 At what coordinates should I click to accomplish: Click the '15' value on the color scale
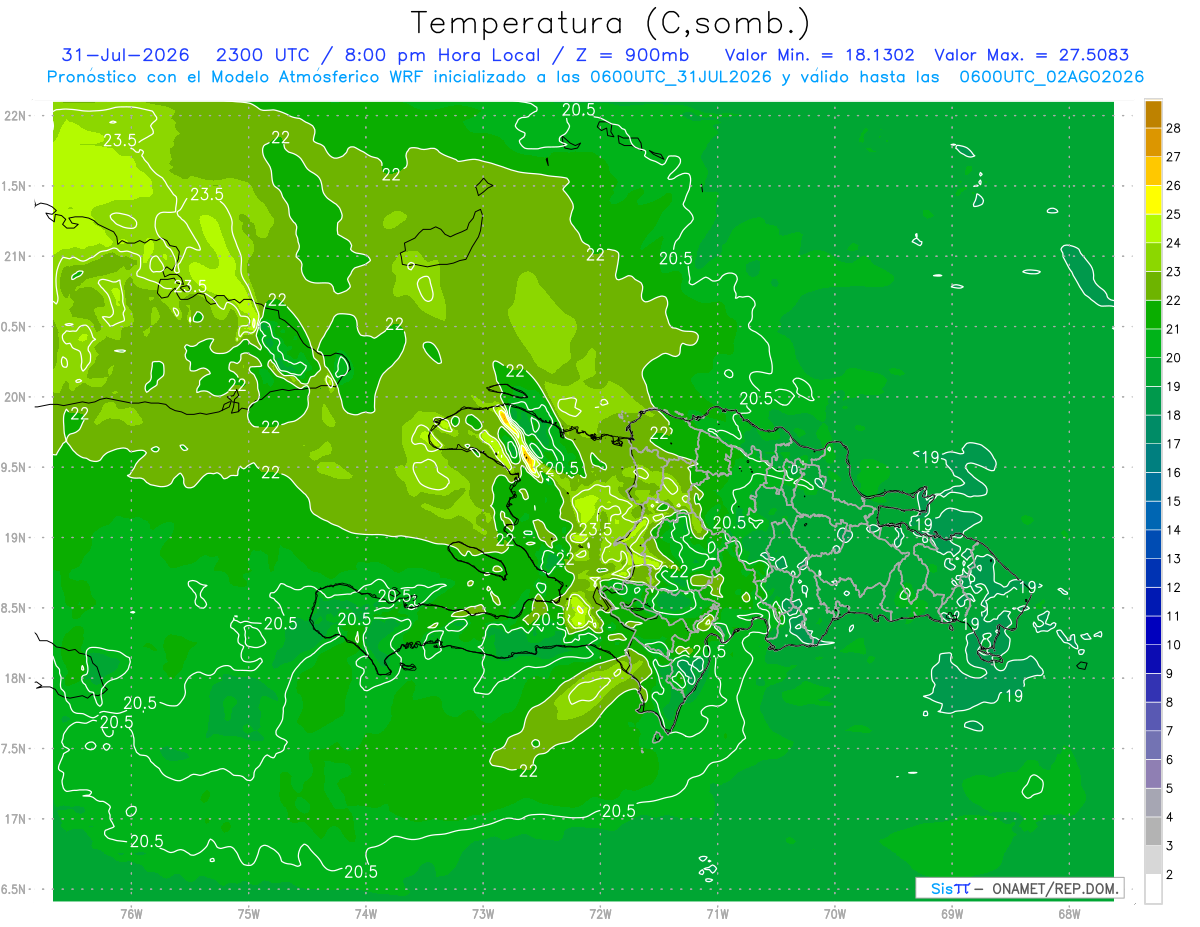pyautogui.click(x=1175, y=501)
